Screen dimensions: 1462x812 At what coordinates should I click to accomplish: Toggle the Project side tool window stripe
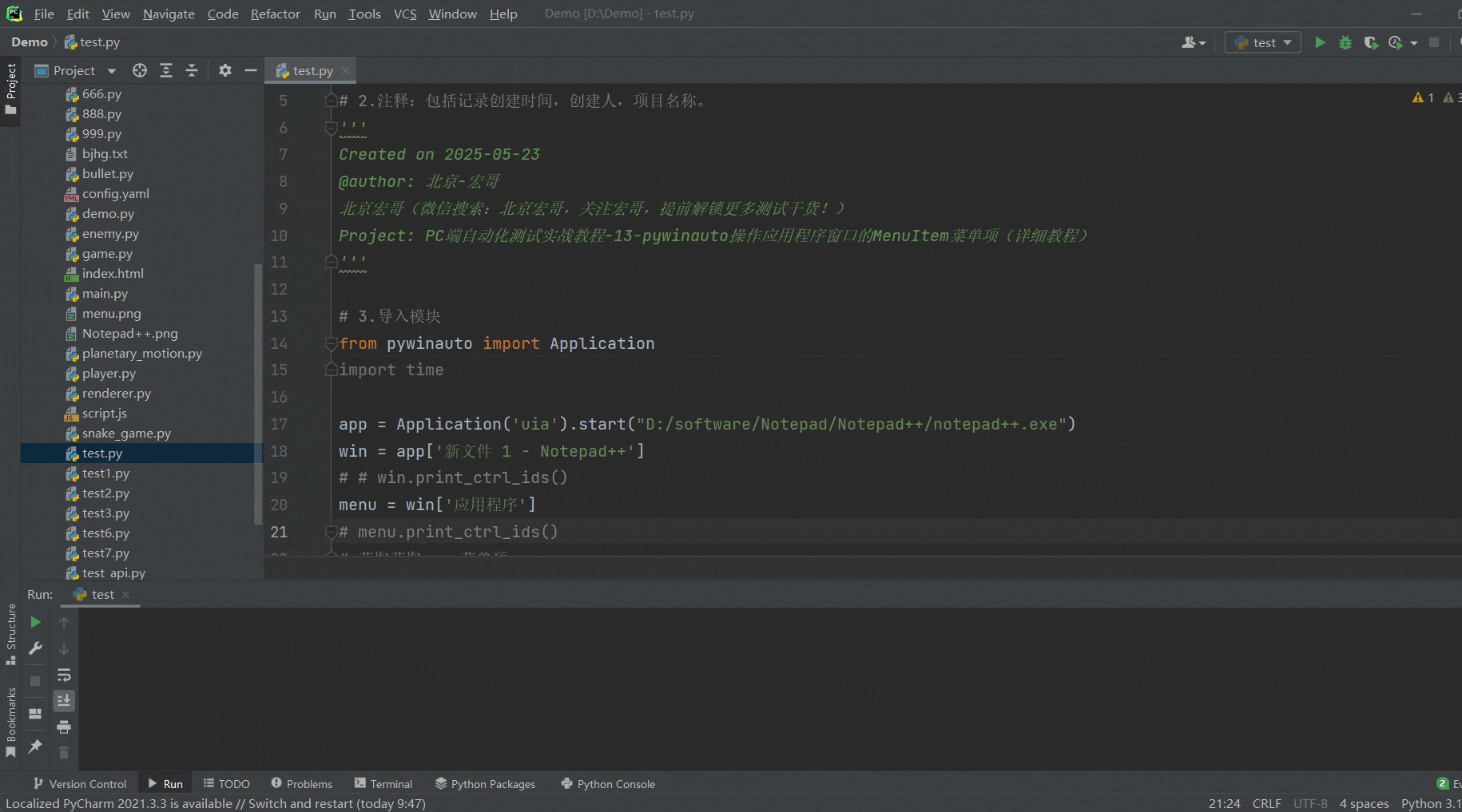(11, 89)
